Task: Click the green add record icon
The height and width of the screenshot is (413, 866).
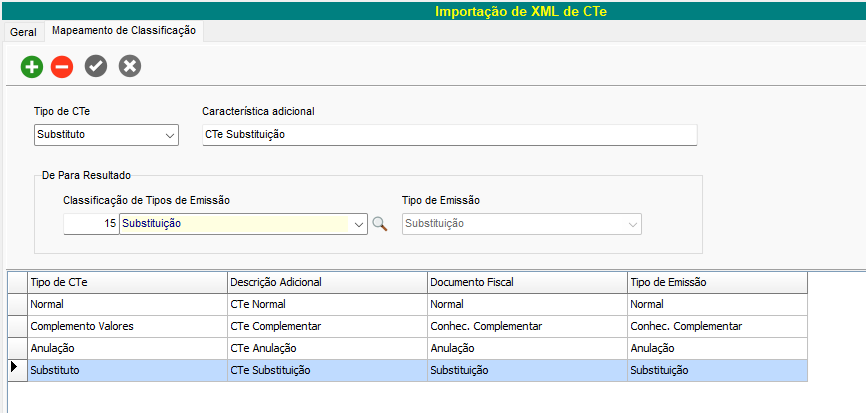Action: pyautogui.click(x=31, y=67)
